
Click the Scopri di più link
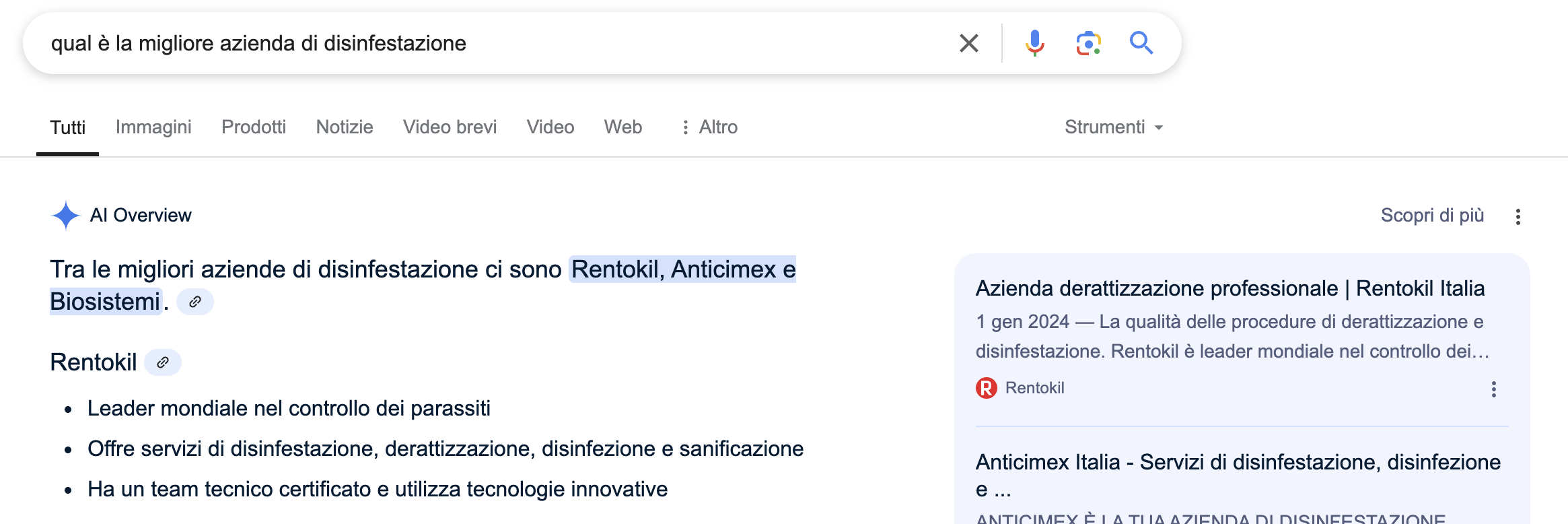pyautogui.click(x=1432, y=216)
